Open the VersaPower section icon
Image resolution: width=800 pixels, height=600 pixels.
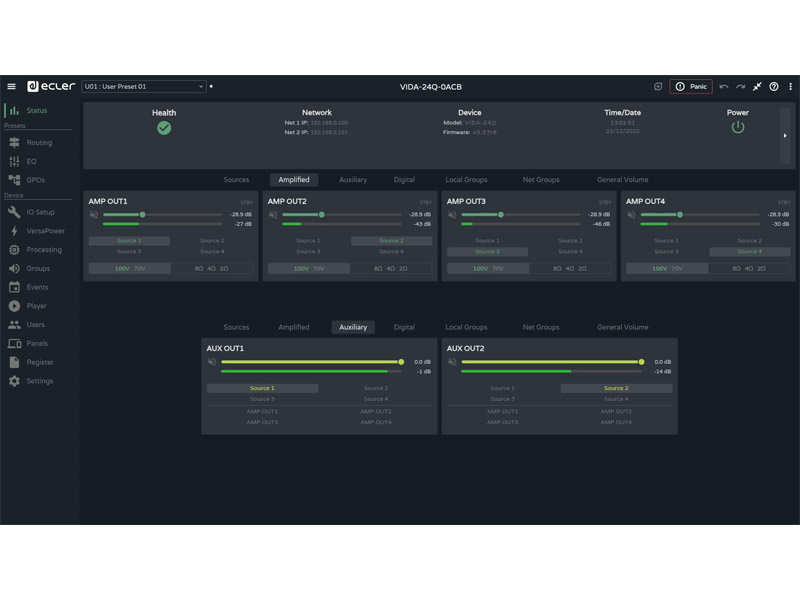tap(14, 231)
